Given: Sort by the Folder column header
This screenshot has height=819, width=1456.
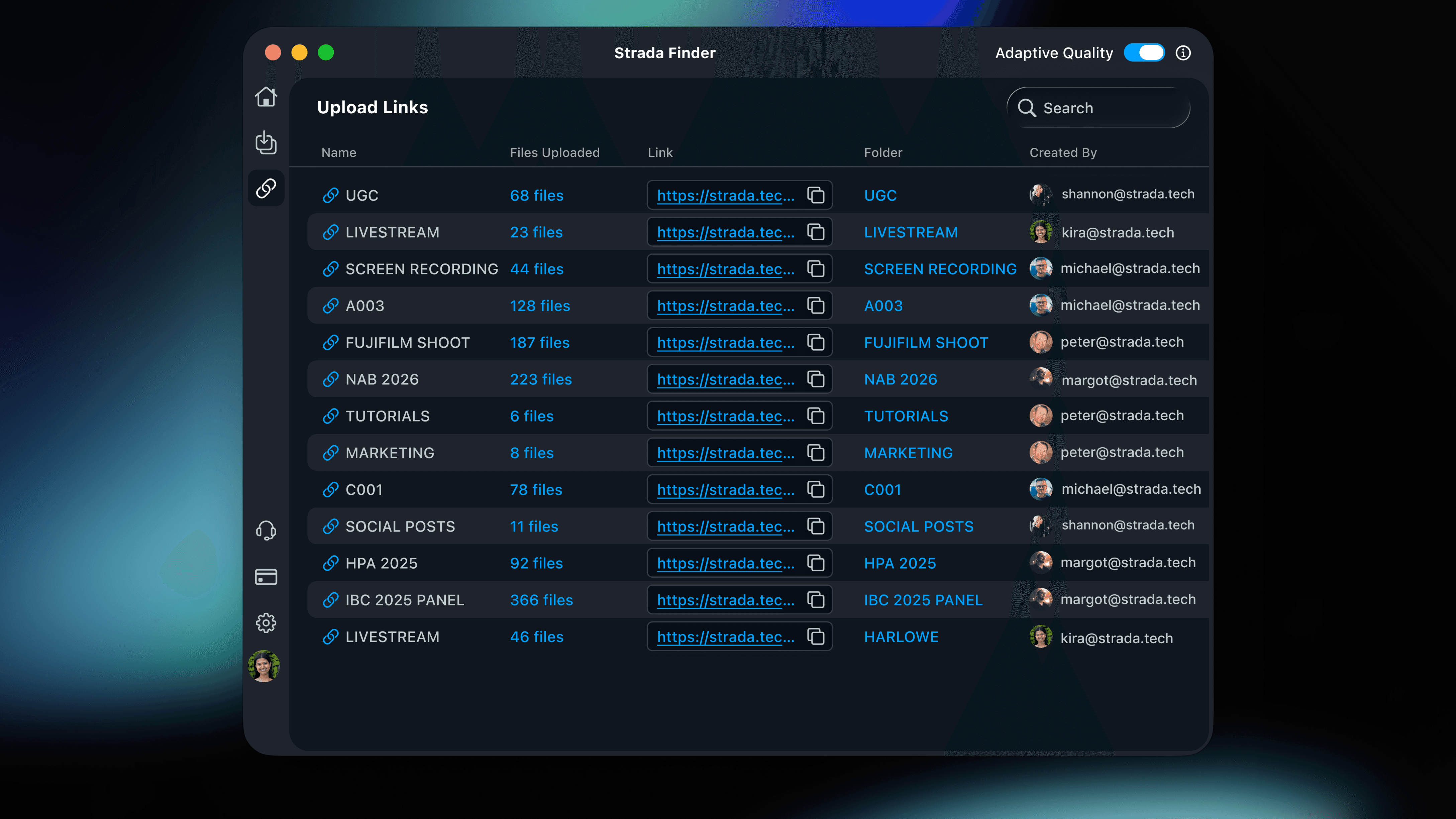Looking at the screenshot, I should tap(883, 152).
